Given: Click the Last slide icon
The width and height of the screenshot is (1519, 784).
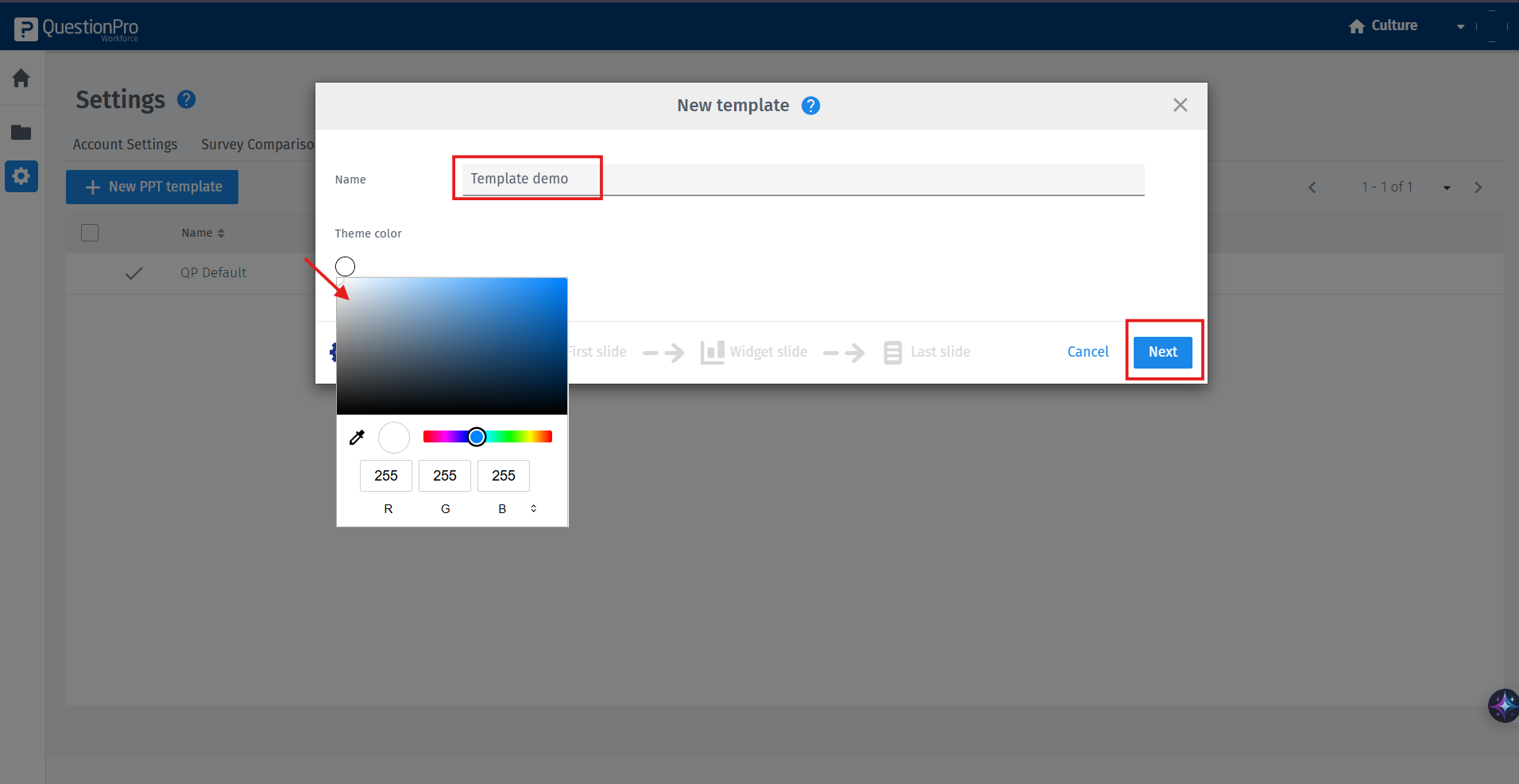Looking at the screenshot, I should (x=892, y=352).
